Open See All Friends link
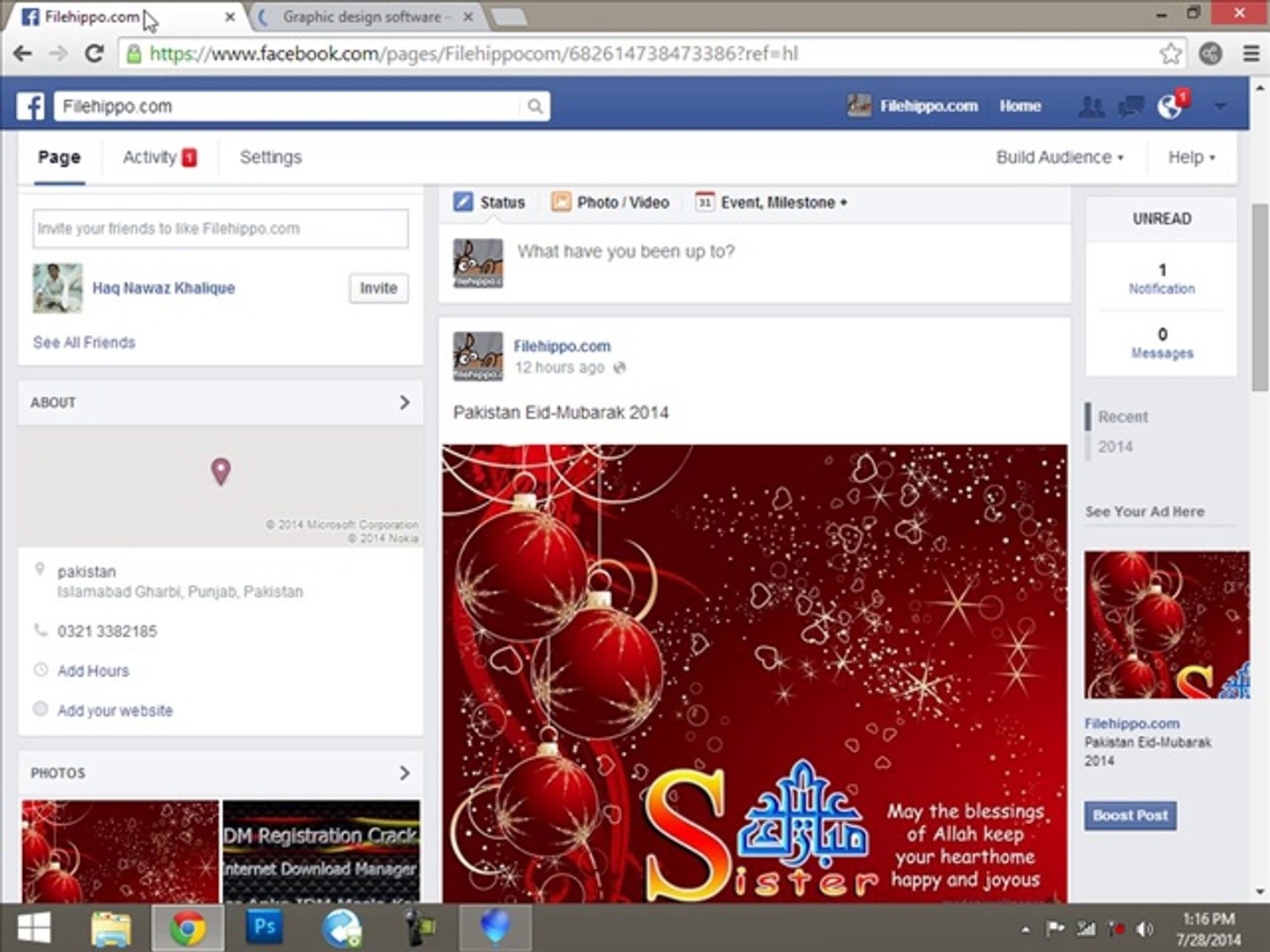This screenshot has height=952, width=1270. click(85, 342)
